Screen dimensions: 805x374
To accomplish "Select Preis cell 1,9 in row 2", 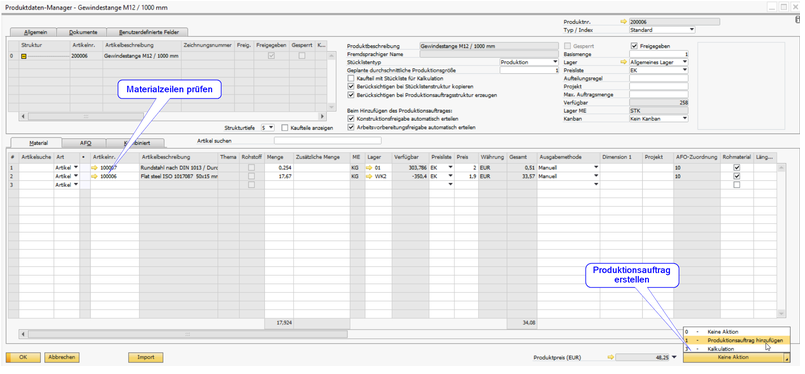I will pos(466,176).
